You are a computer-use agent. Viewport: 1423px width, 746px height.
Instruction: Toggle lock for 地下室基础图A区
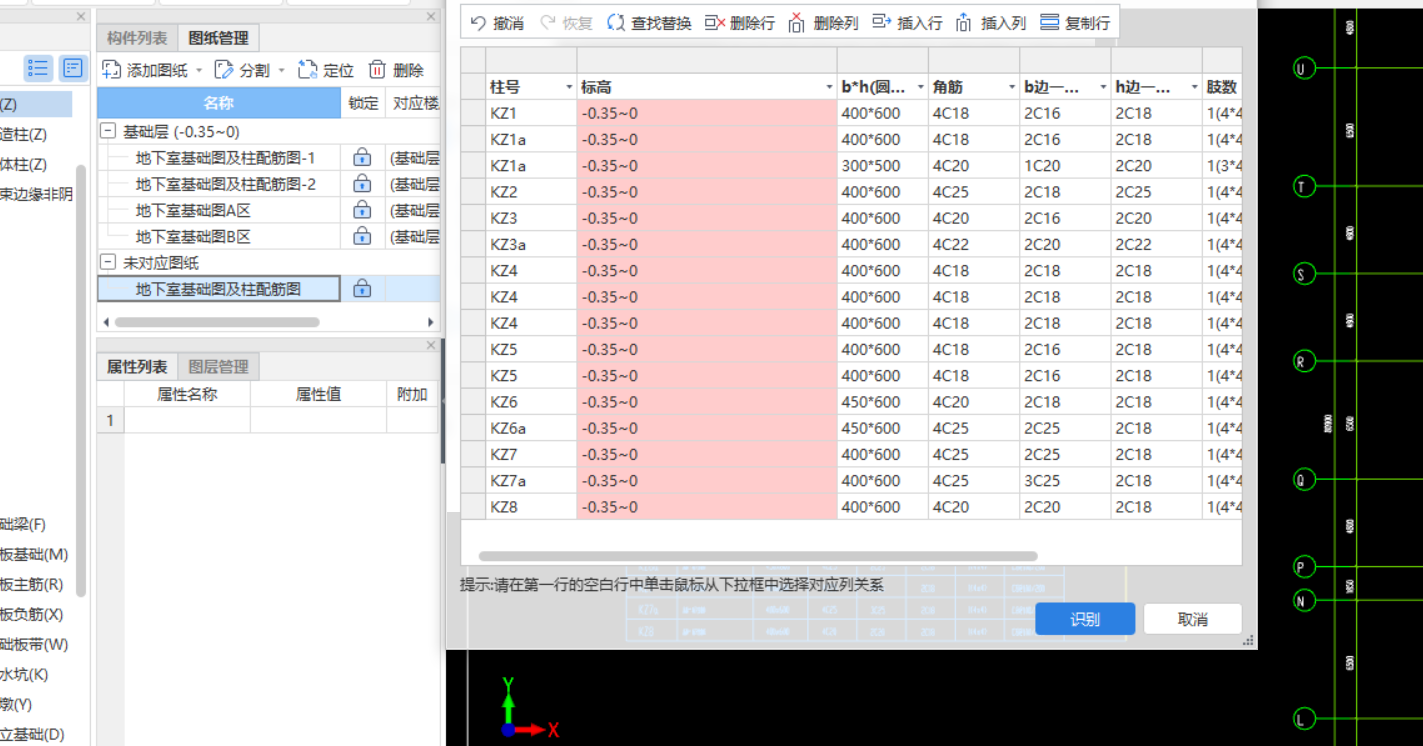coord(362,210)
